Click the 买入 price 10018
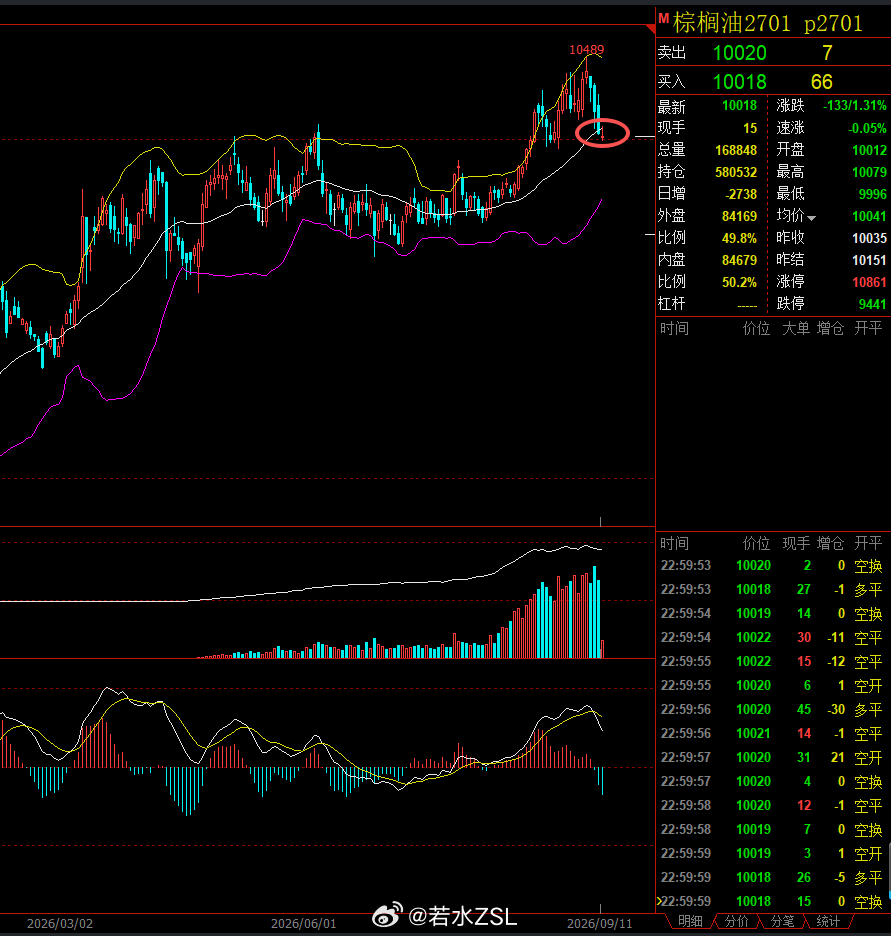Image resolution: width=891 pixels, height=936 pixels. coord(739,82)
